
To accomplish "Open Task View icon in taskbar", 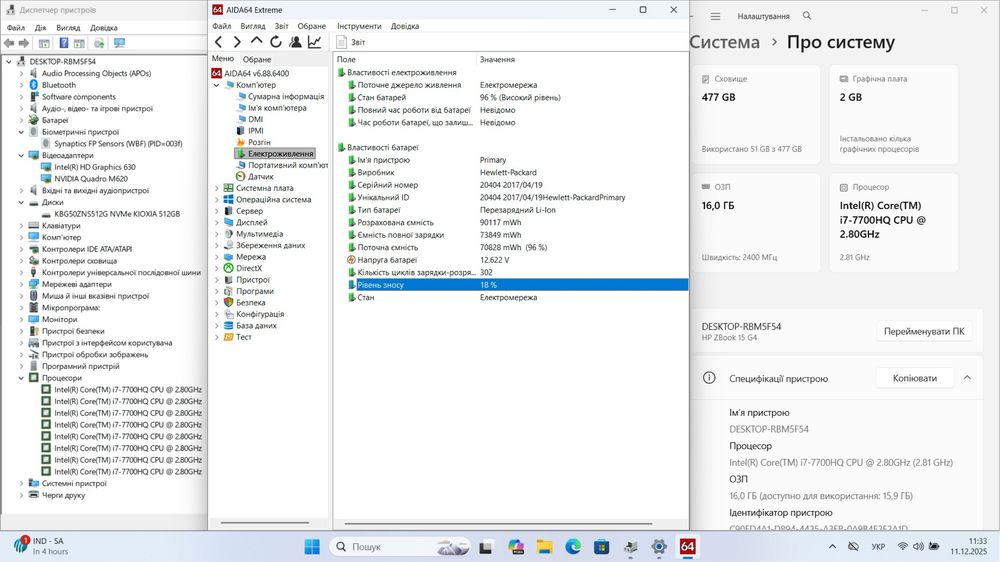I will [486, 547].
